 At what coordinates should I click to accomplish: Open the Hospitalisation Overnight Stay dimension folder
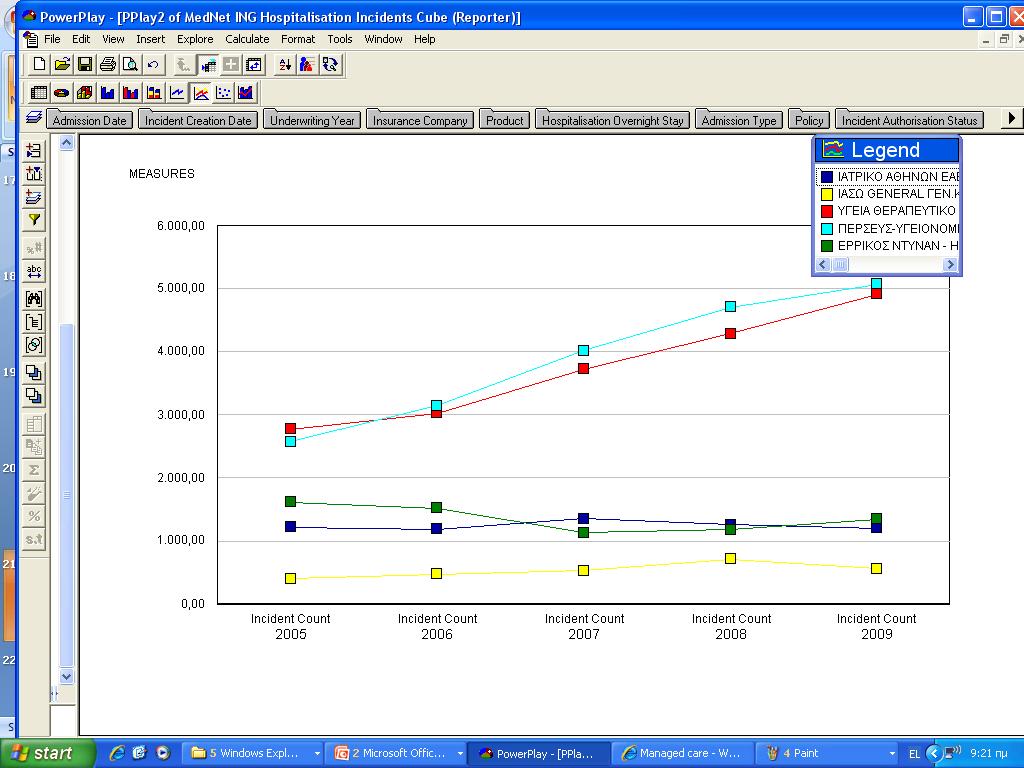612,120
